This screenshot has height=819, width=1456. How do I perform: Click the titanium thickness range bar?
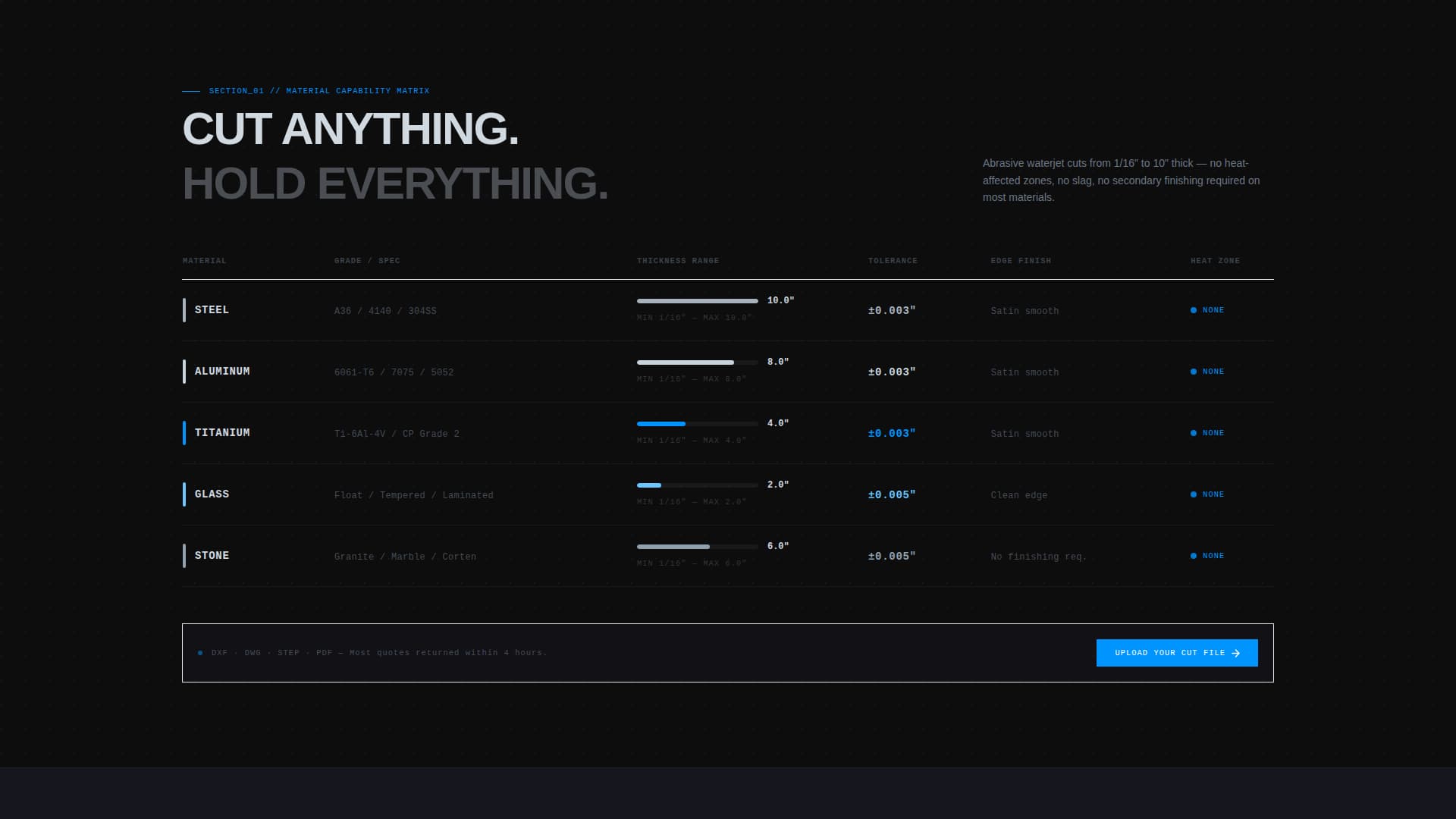coord(696,424)
